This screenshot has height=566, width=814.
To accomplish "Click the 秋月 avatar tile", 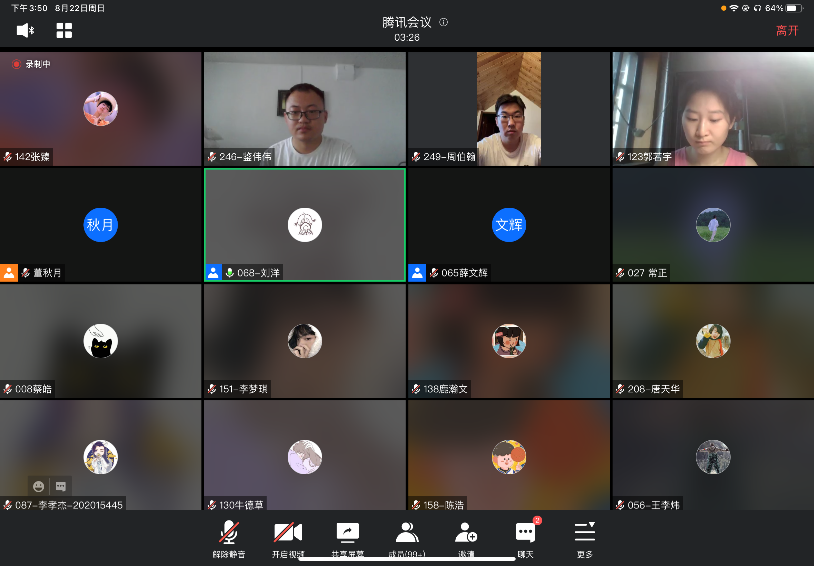I will tap(101, 225).
